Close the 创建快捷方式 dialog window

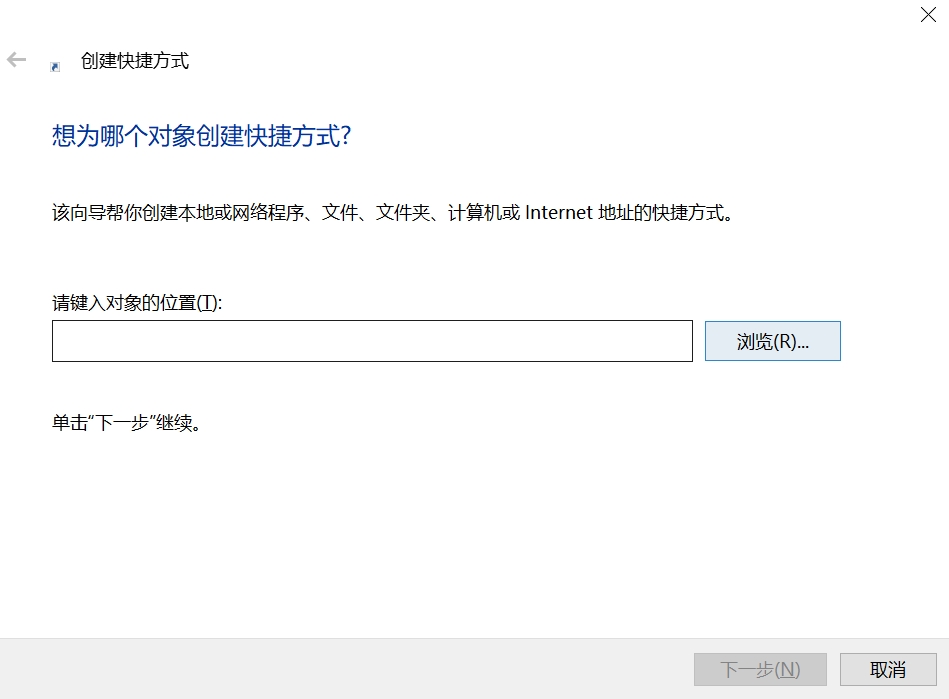point(928,15)
